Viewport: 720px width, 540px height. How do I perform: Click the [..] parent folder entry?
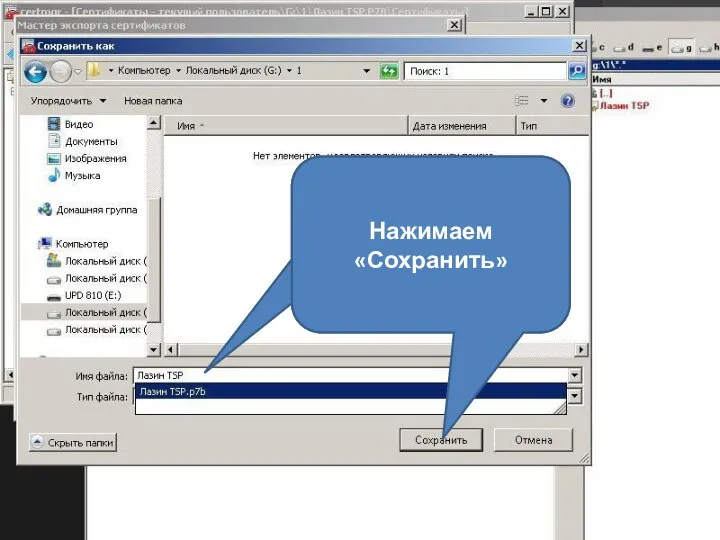(605, 93)
